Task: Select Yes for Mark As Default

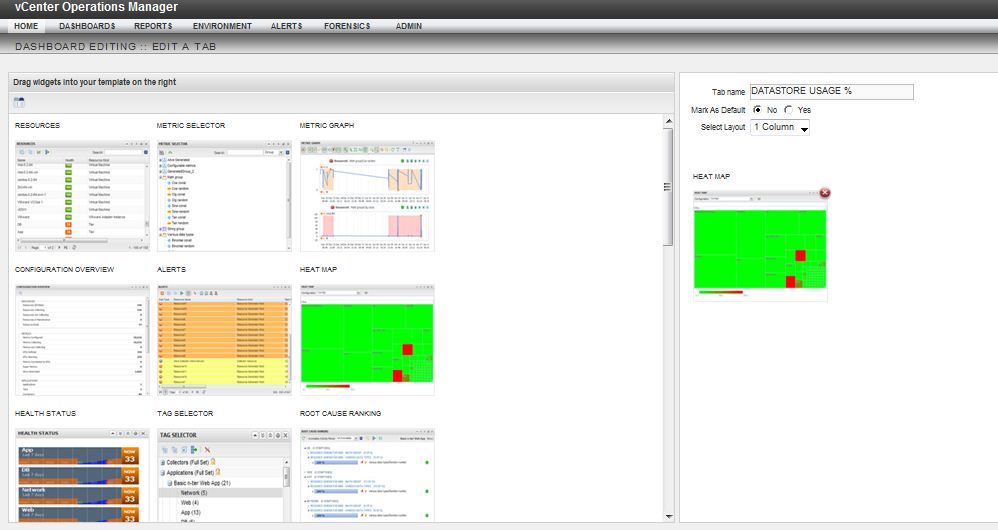Action: click(x=789, y=110)
